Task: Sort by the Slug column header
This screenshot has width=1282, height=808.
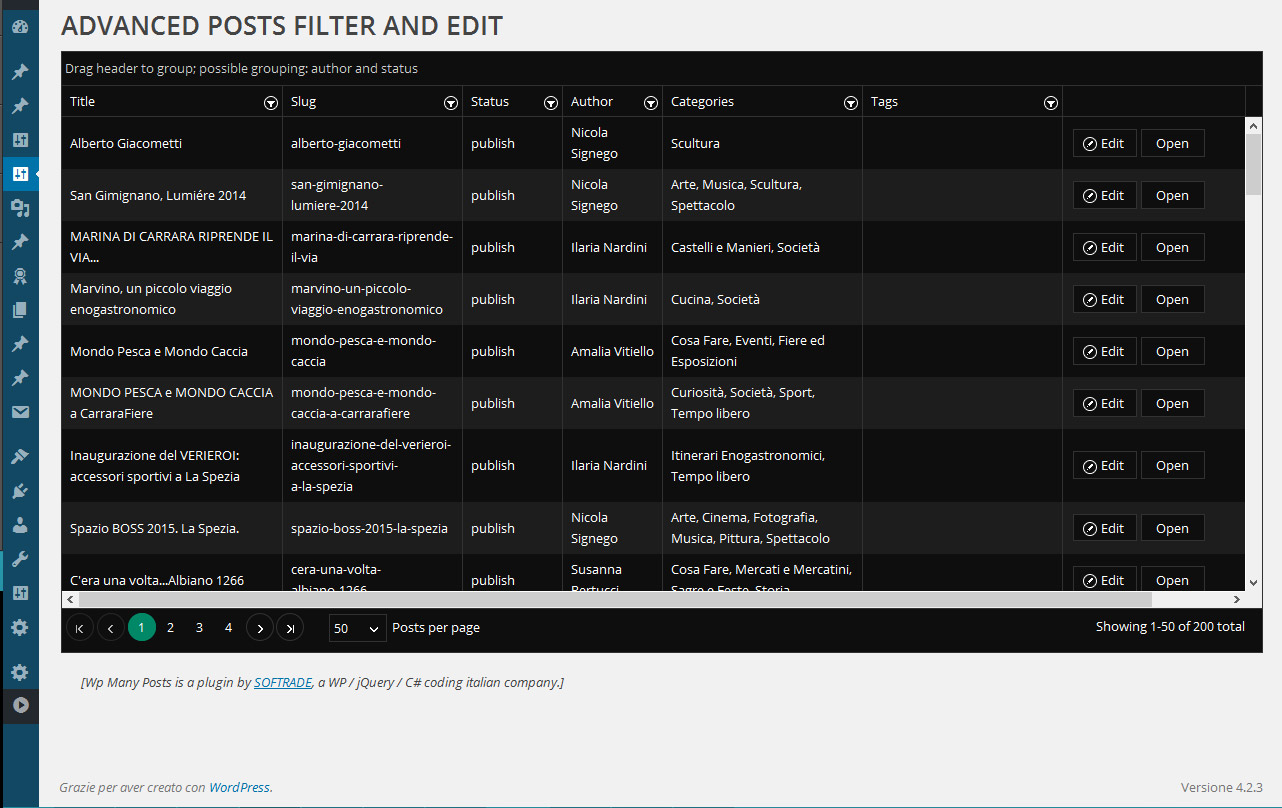Action: pyautogui.click(x=303, y=101)
